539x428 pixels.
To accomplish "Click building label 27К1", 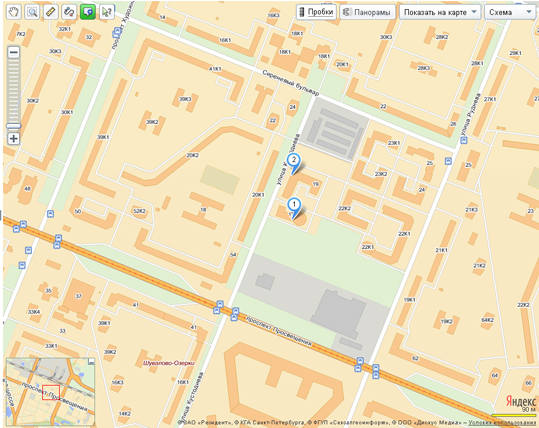I will 490,99.
